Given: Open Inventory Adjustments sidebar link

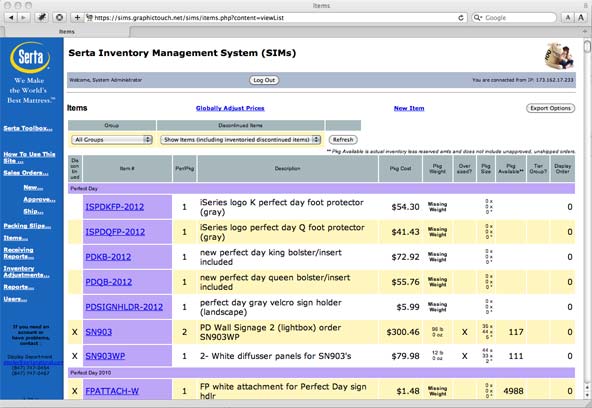Looking at the screenshot, I should (x=26, y=271).
